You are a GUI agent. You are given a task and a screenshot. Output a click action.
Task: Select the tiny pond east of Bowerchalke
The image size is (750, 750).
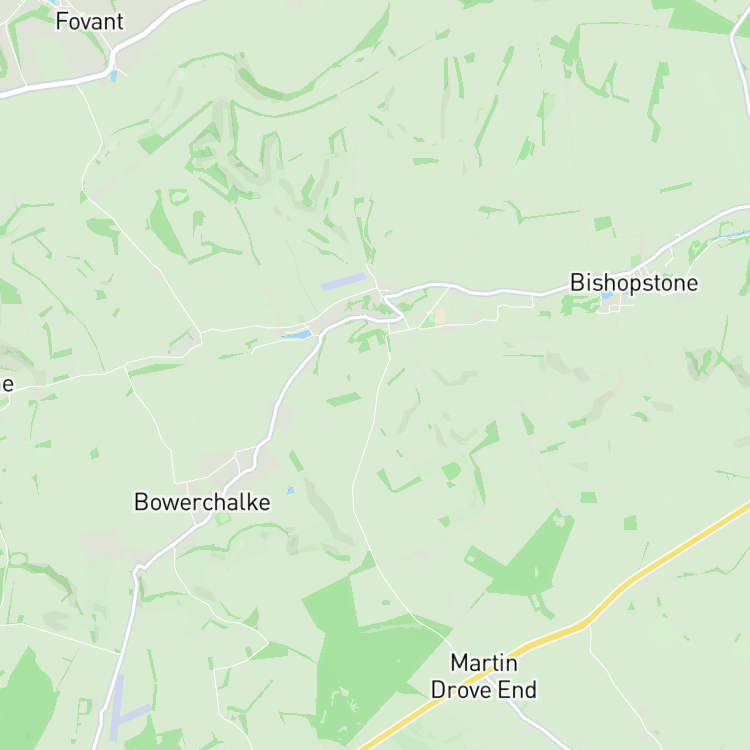point(290,490)
